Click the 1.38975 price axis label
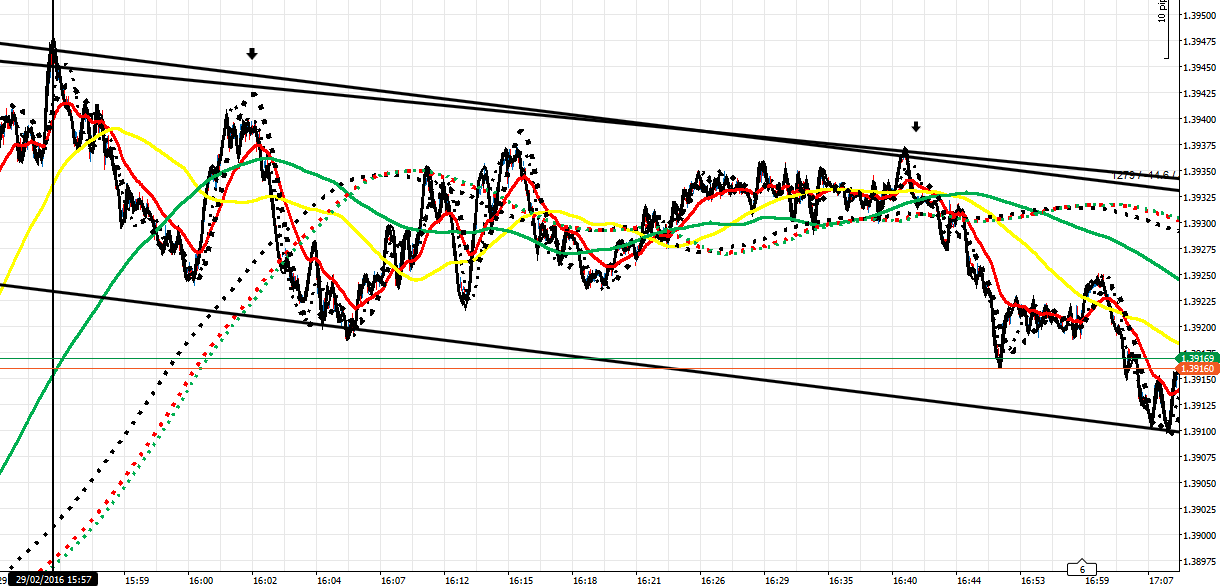 [1200, 562]
